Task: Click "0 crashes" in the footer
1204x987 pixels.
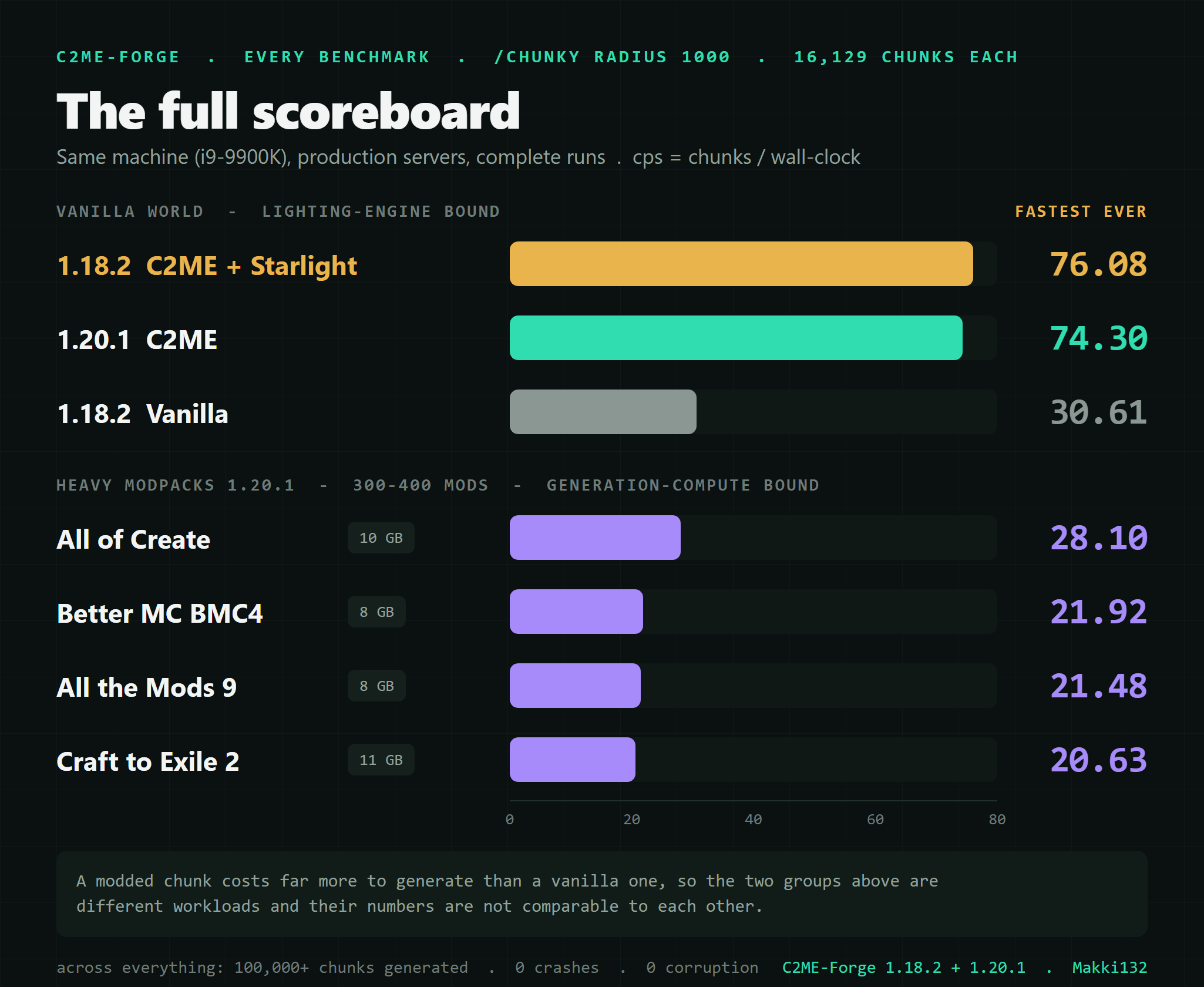Action: coord(557,968)
